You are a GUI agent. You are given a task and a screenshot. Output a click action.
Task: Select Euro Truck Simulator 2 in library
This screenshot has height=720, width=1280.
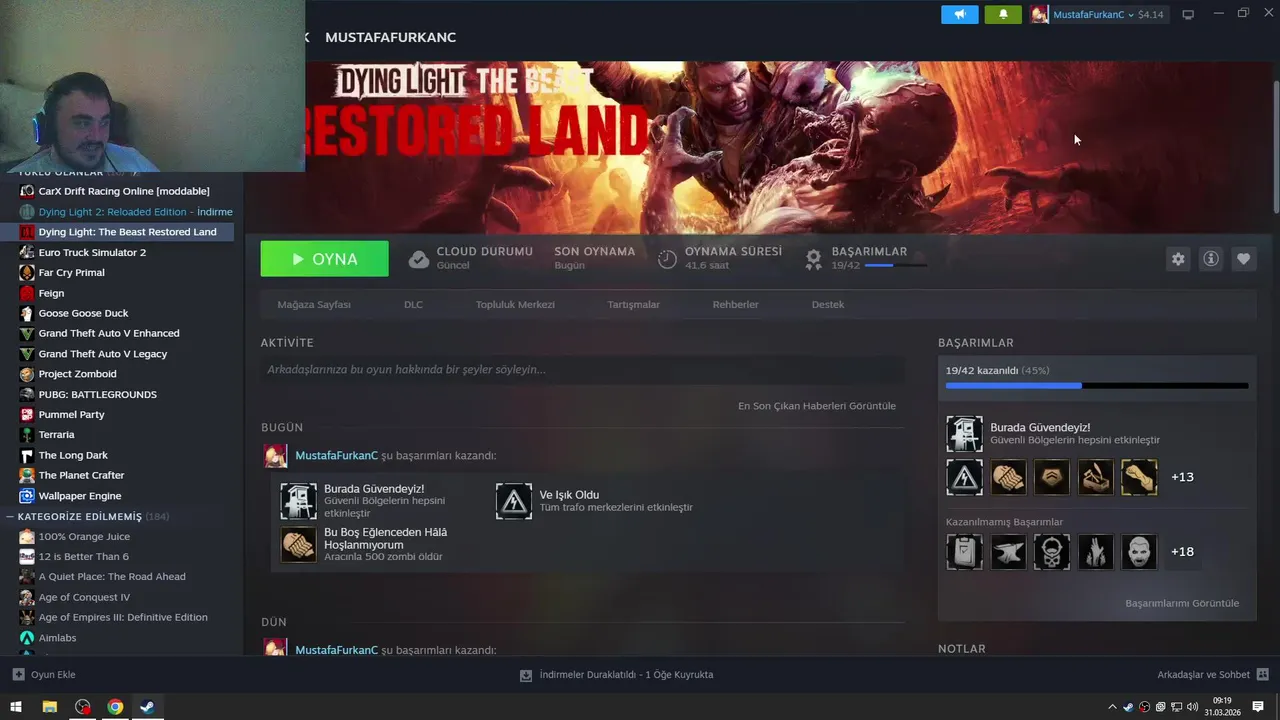coord(92,252)
